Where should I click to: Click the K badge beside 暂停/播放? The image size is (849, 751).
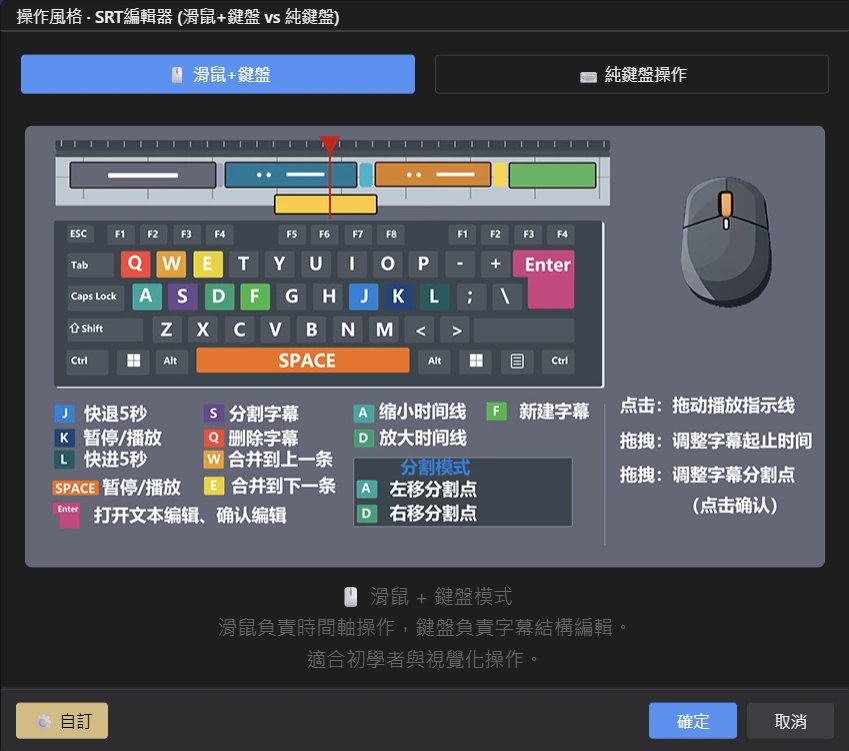[64, 437]
